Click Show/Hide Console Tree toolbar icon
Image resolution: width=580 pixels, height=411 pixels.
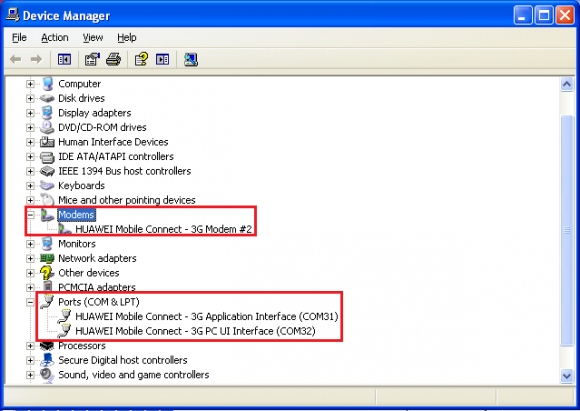tap(64, 59)
